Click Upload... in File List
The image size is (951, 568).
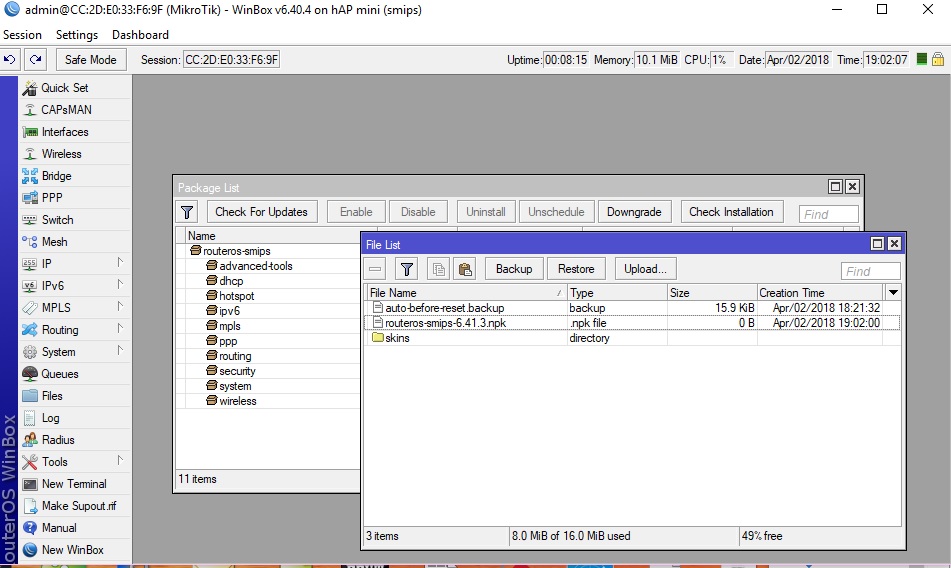(x=645, y=269)
